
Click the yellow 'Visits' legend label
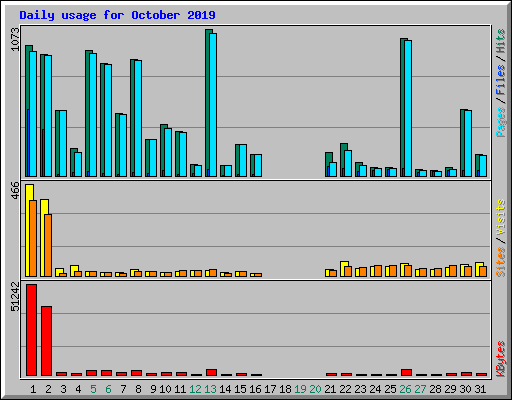click(500, 218)
